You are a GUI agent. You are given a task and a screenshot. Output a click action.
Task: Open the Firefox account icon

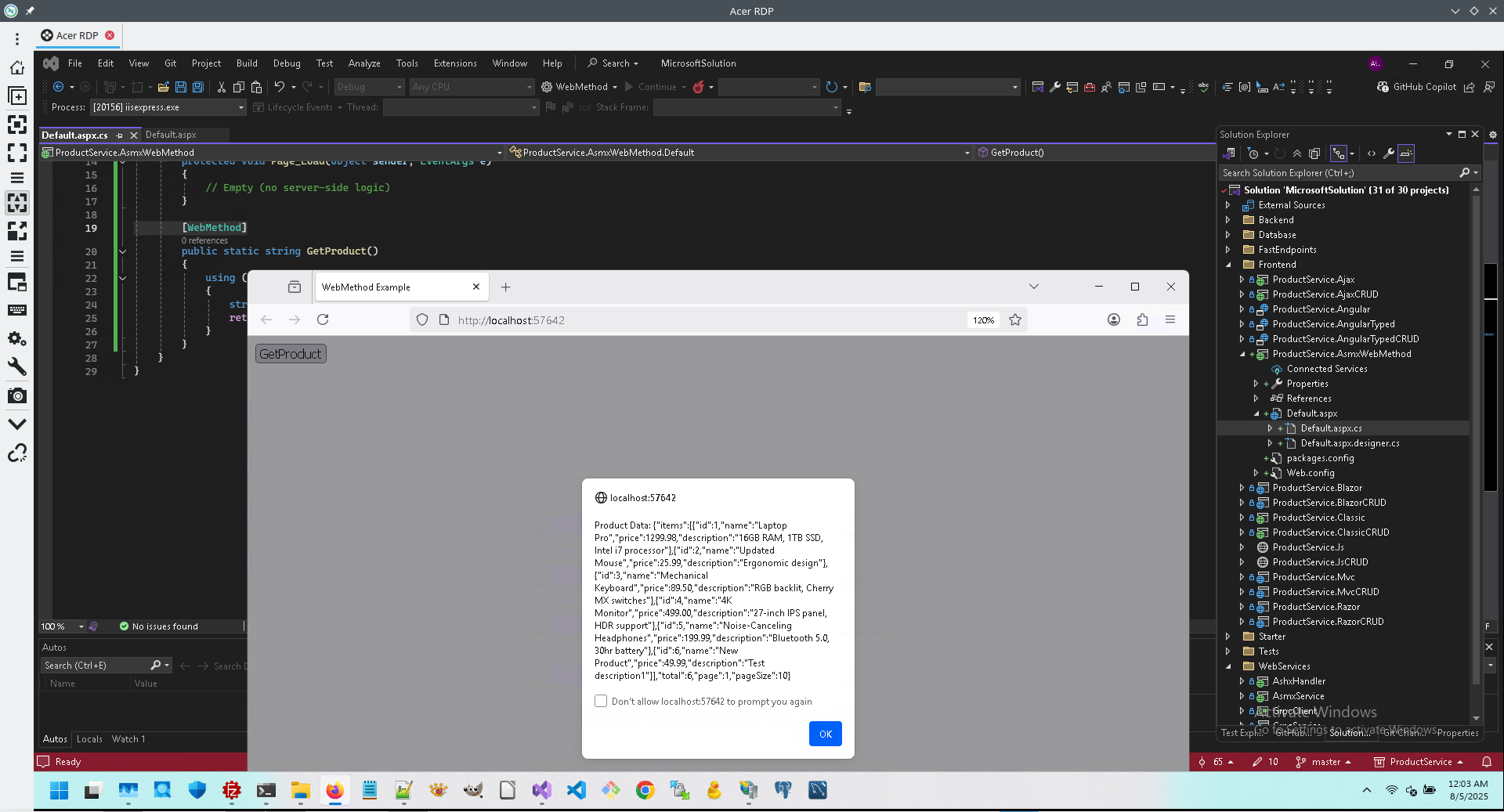click(x=1114, y=319)
